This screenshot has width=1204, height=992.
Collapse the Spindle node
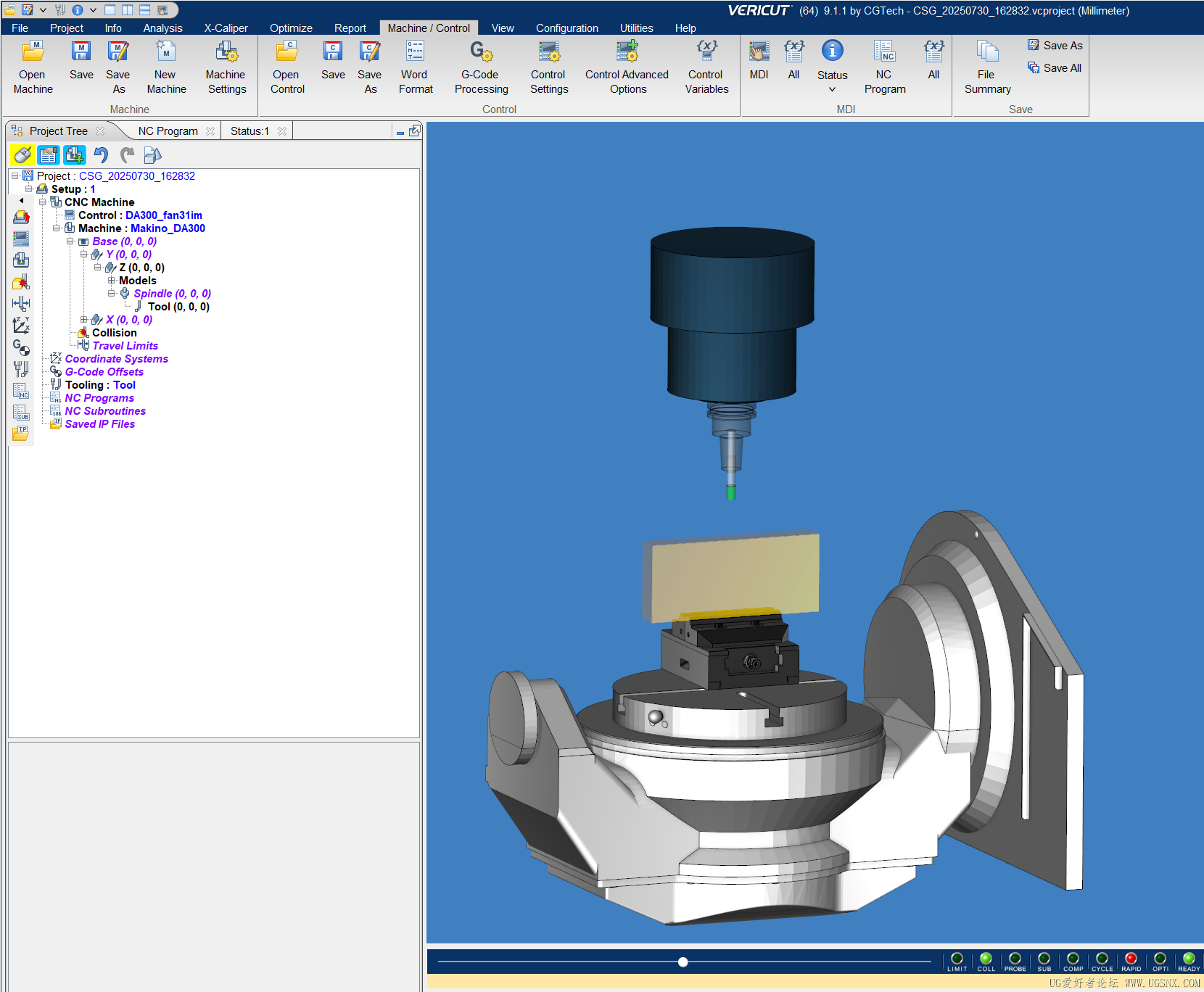(x=112, y=294)
